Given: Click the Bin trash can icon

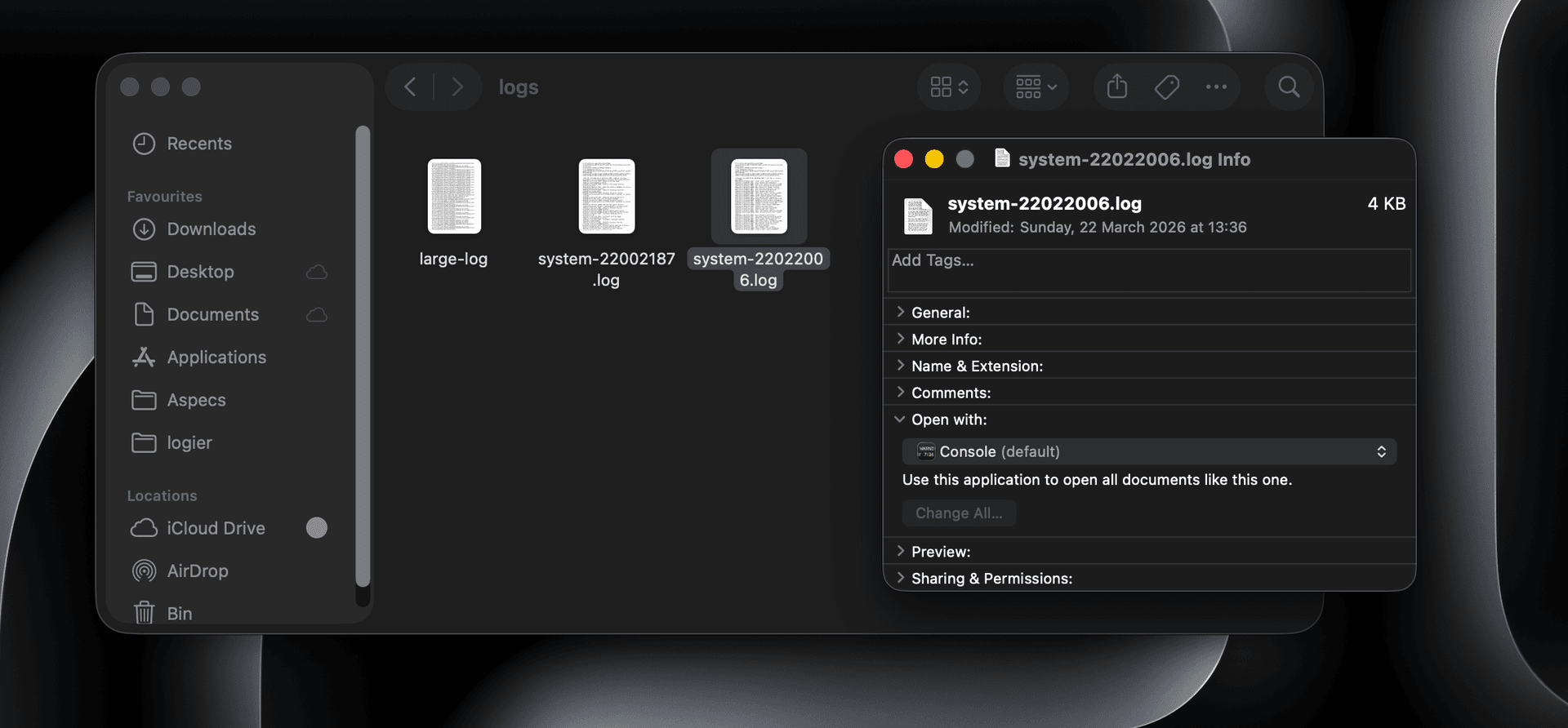Looking at the screenshot, I should tap(144, 612).
